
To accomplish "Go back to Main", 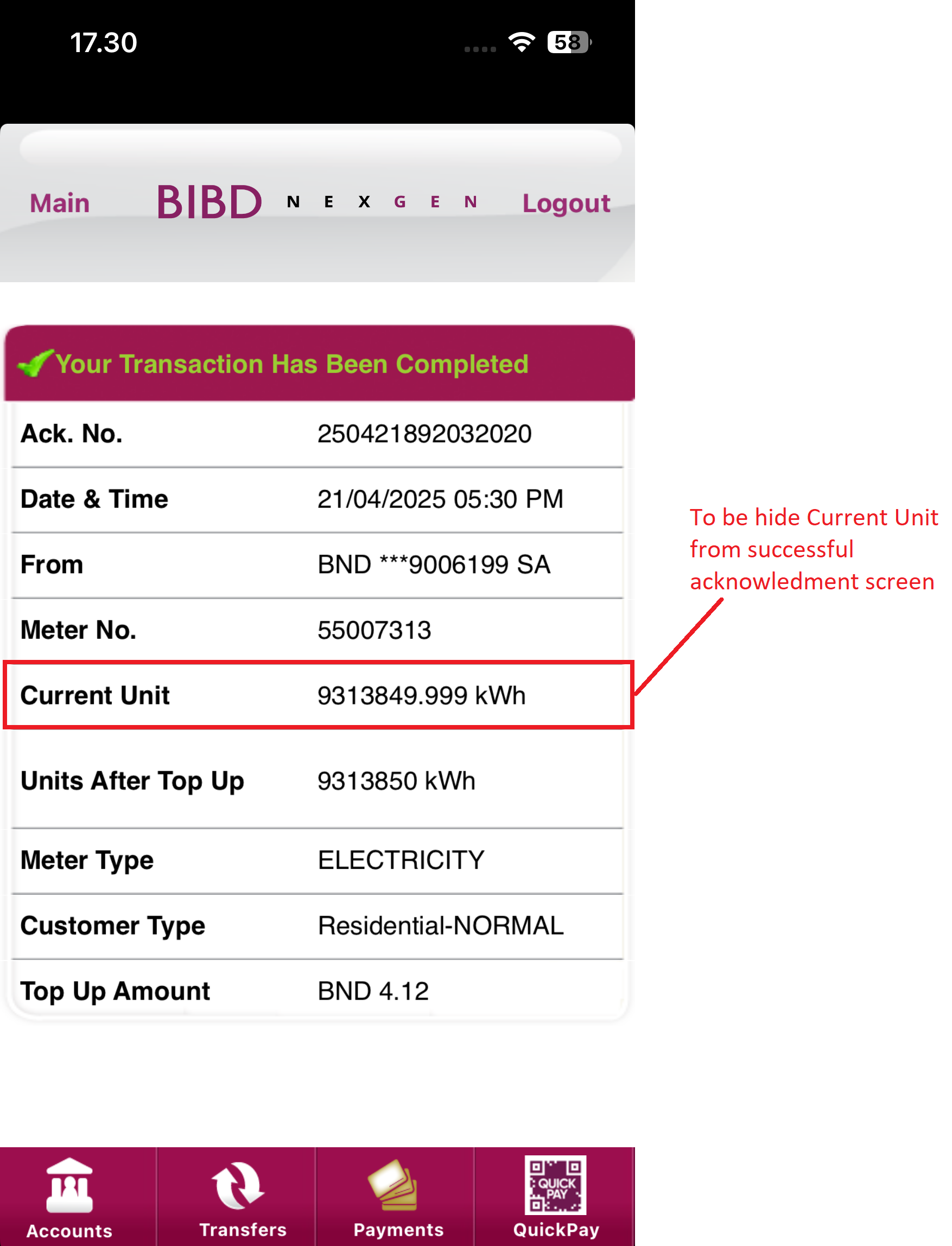I will tap(60, 203).
